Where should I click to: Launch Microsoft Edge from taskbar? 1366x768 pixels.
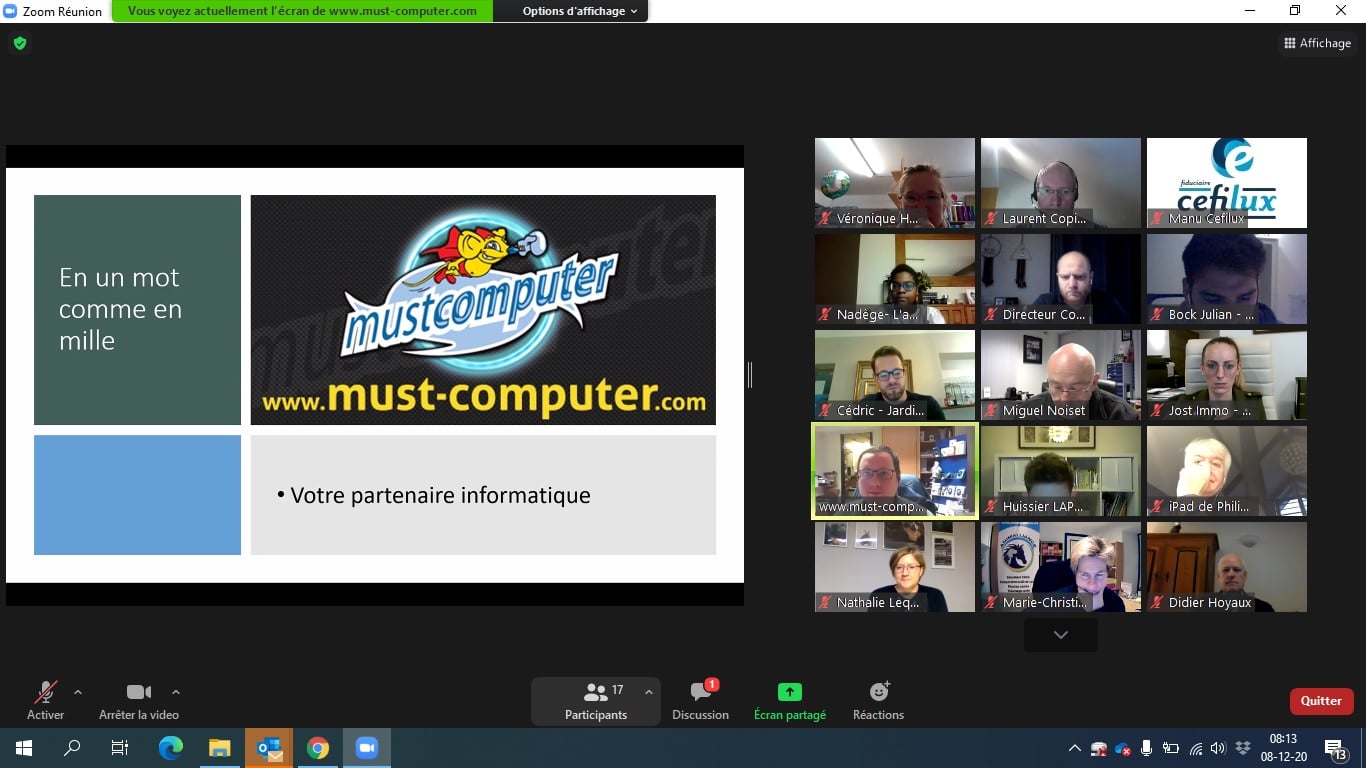click(x=171, y=748)
